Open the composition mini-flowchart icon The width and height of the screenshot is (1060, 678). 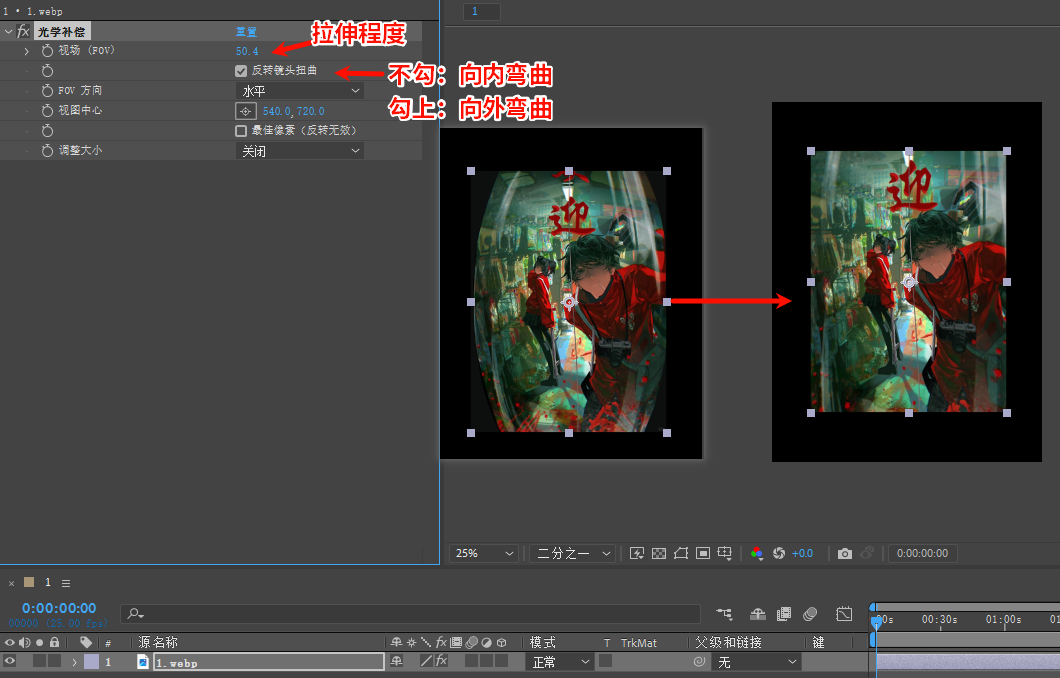[724, 614]
